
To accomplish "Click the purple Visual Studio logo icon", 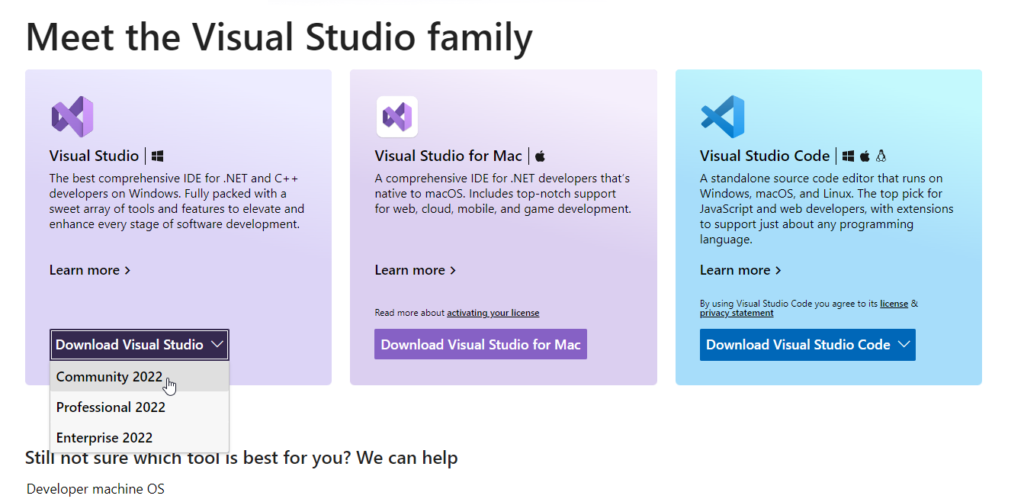I will click(x=72, y=116).
